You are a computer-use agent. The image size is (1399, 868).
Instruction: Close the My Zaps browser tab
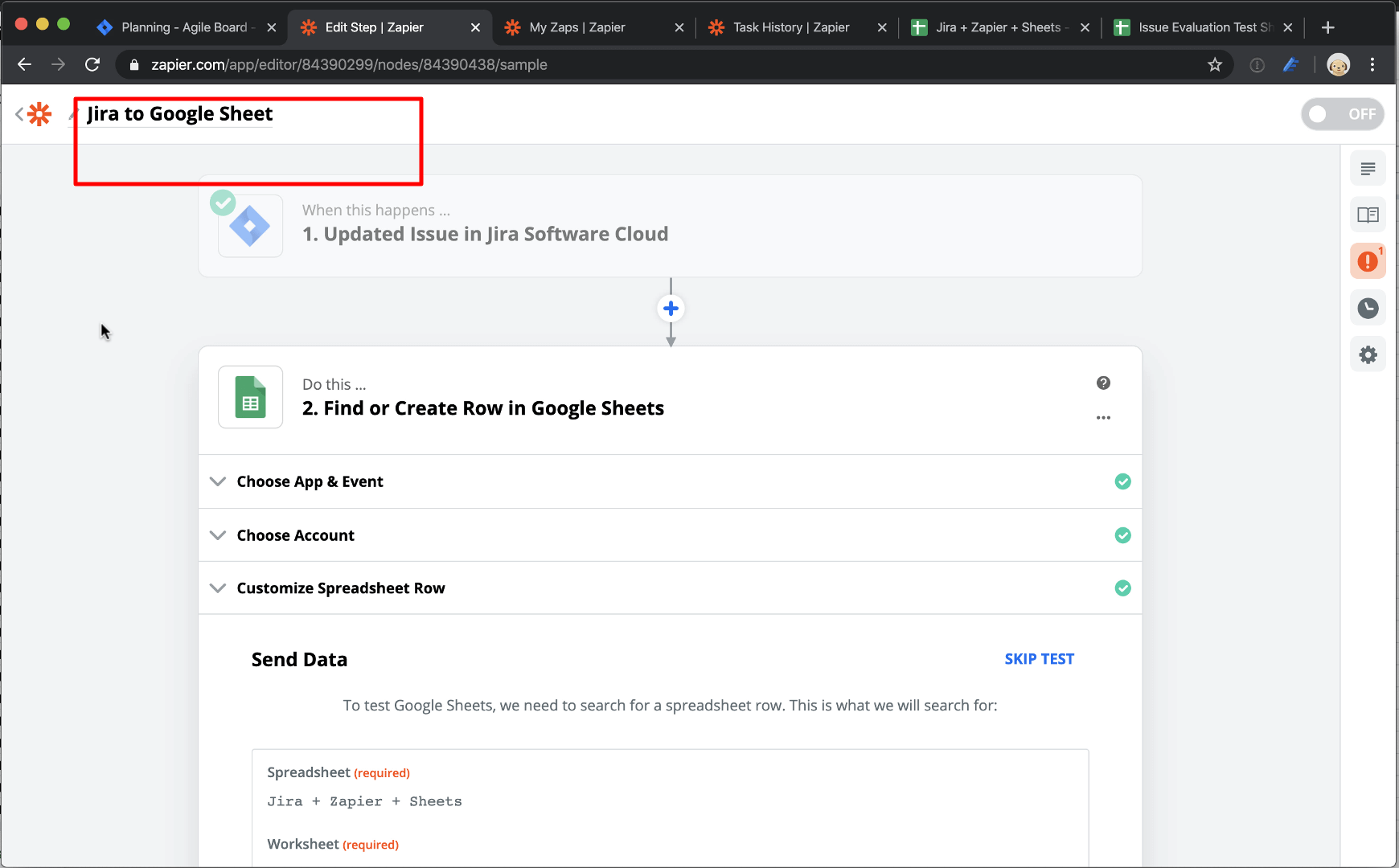pyautogui.click(x=679, y=27)
